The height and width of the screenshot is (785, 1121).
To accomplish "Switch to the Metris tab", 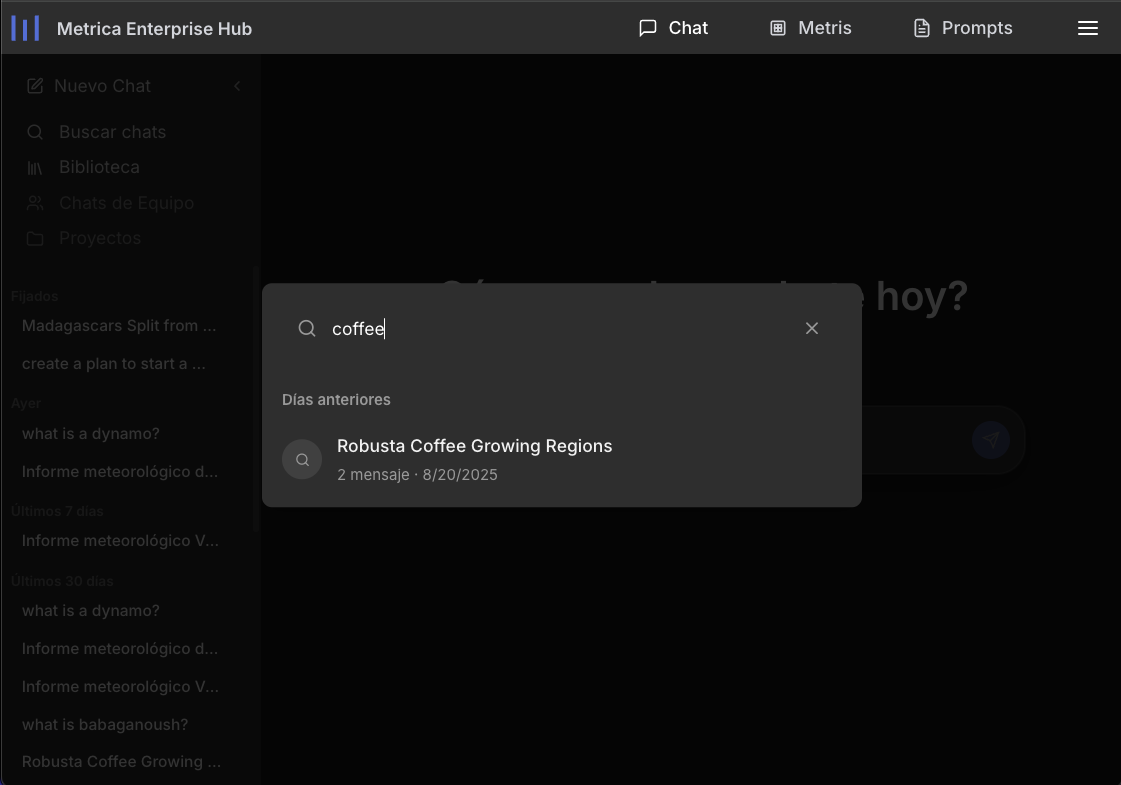I will tap(810, 28).
